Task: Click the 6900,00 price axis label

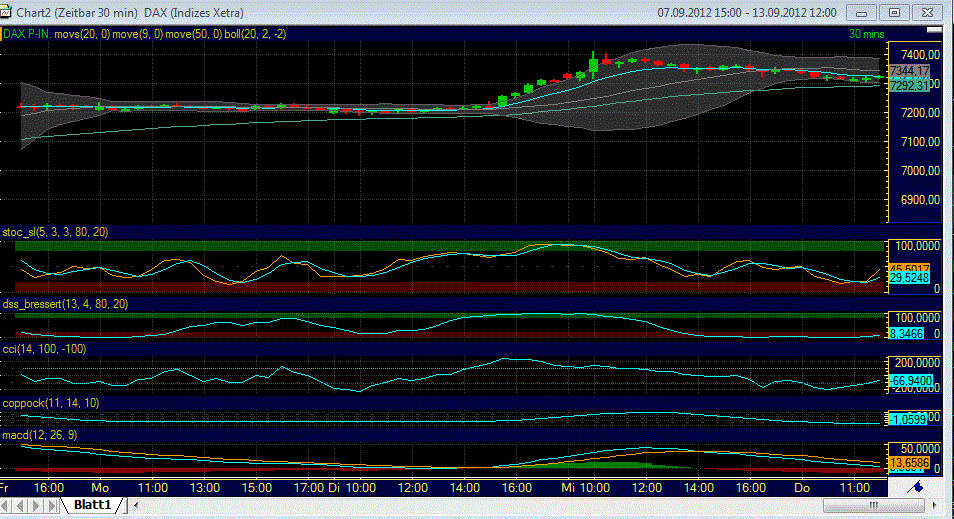Action: point(921,200)
